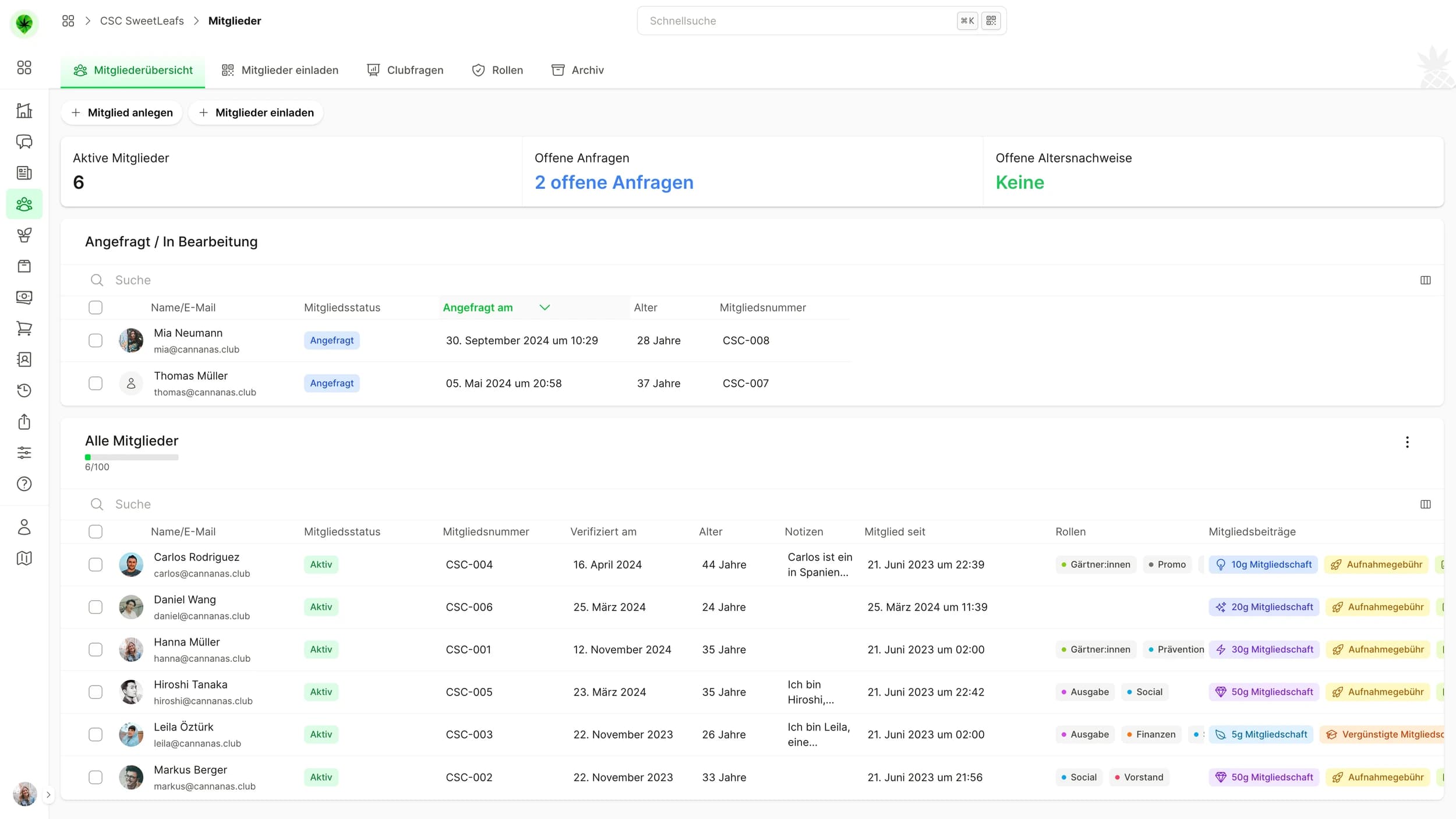The image size is (1456, 819).
Task: Open the Clubfragen tab
Action: (405, 70)
